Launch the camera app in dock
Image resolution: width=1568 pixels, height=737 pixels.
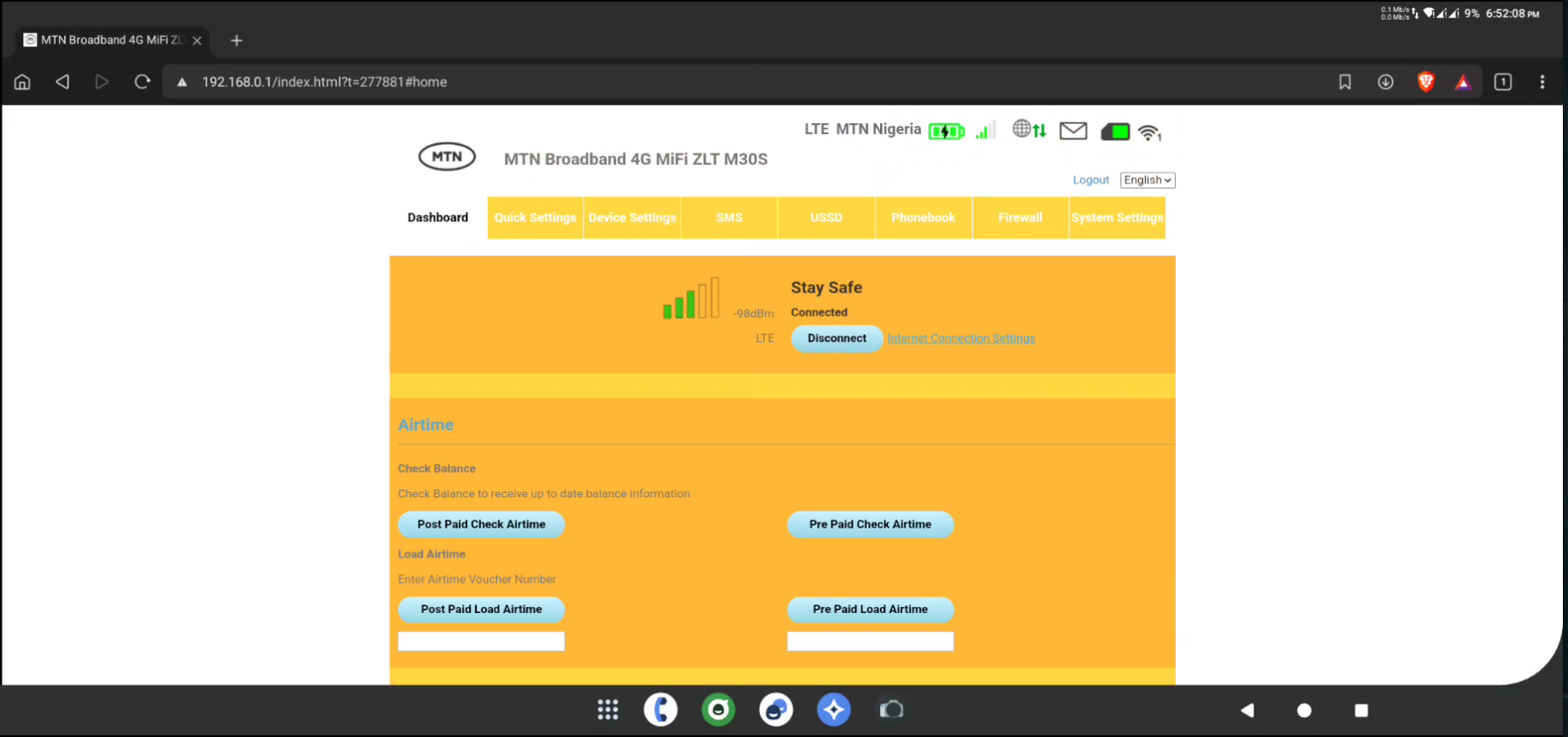tap(891, 710)
